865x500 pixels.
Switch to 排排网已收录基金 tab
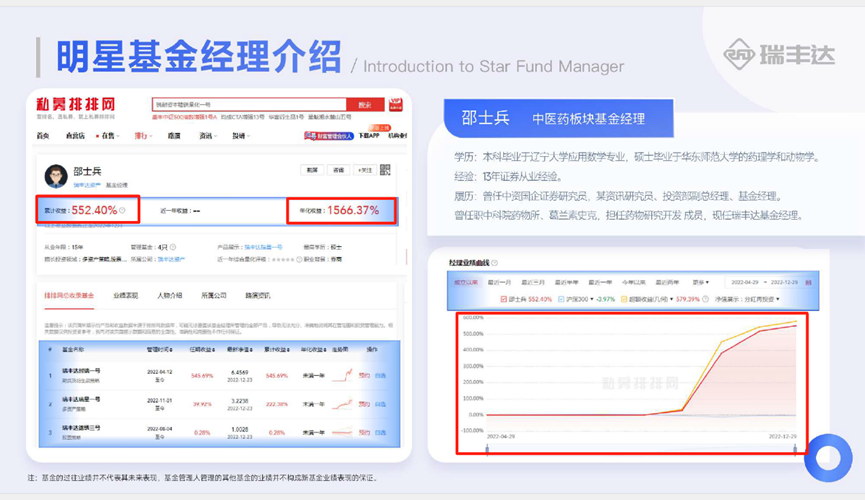pyautogui.click(x=69, y=295)
